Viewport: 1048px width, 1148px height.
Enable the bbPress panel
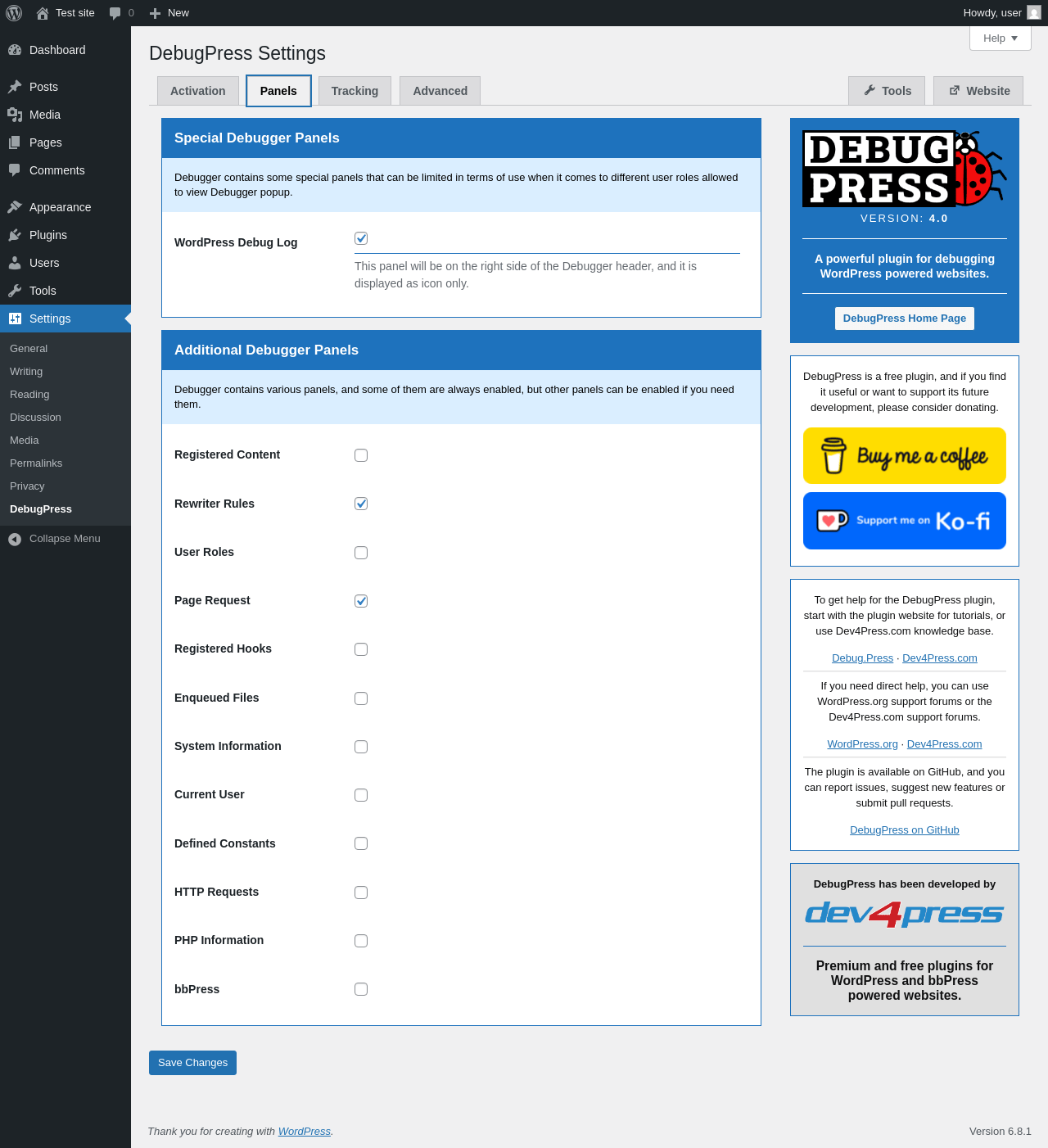(x=361, y=989)
